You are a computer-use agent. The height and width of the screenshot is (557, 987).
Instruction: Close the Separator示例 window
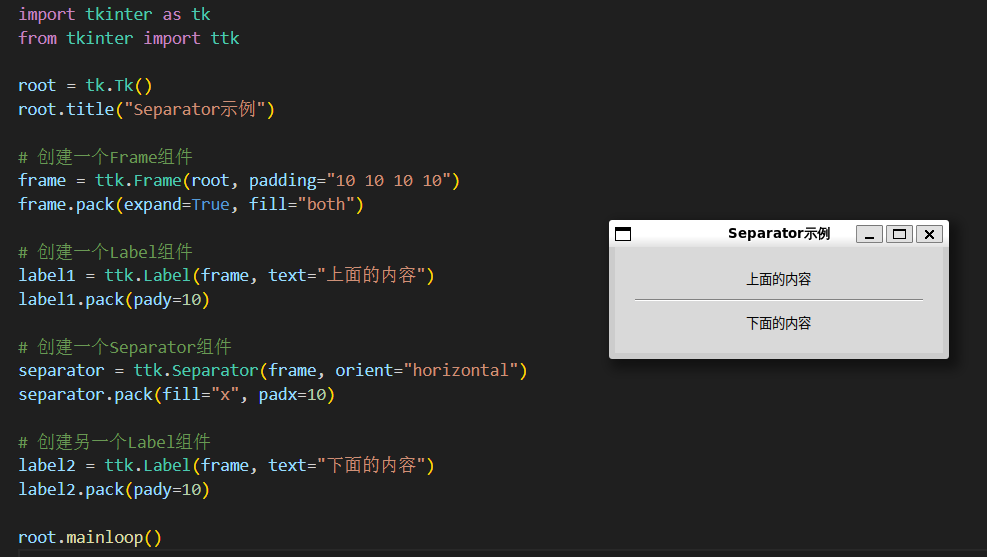point(930,234)
